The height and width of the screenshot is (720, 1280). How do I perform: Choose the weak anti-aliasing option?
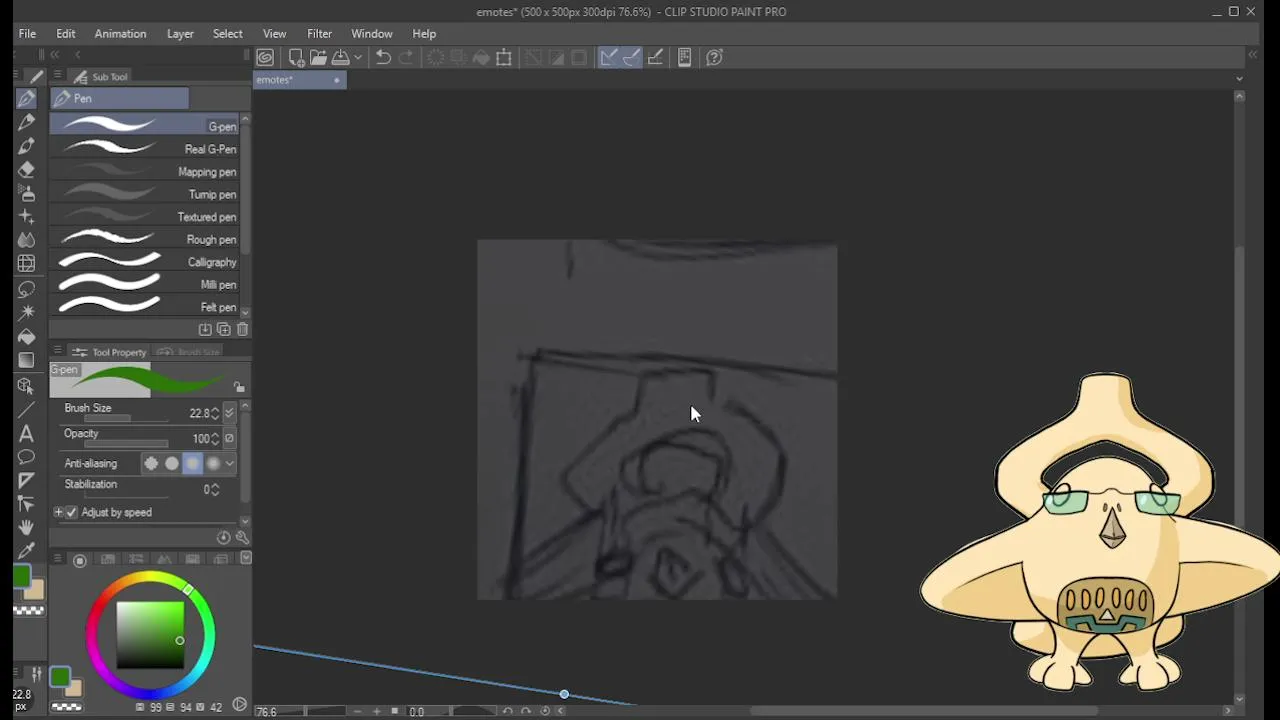(172, 463)
